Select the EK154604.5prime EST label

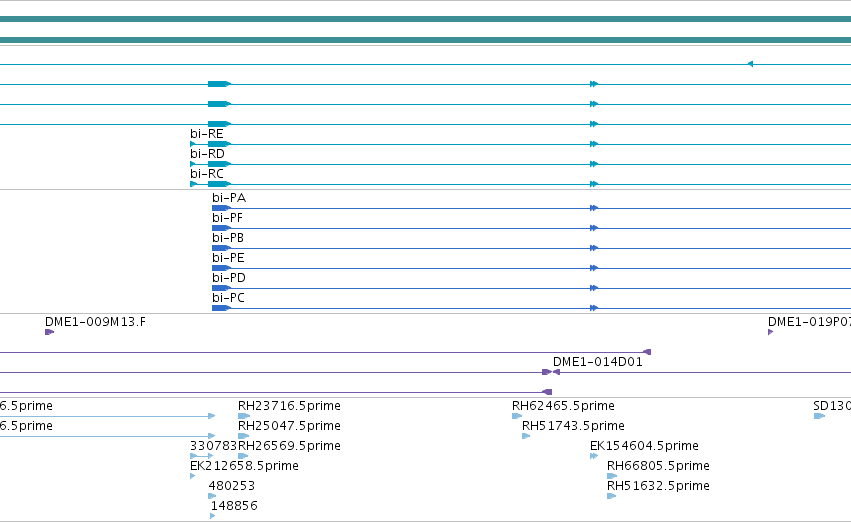coord(644,447)
